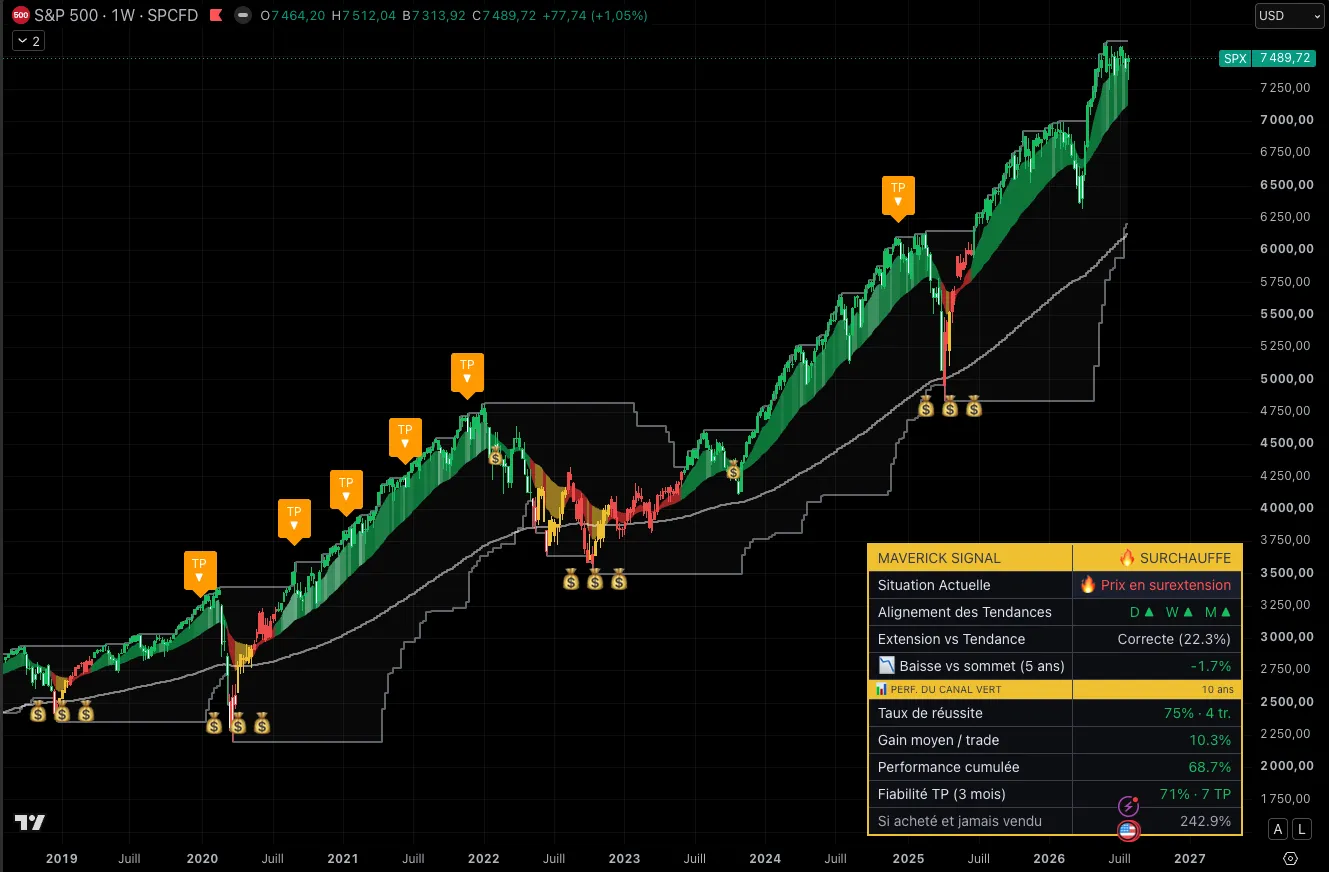Select the TP marker at start of 2021
The image size is (1329, 872).
[346, 494]
